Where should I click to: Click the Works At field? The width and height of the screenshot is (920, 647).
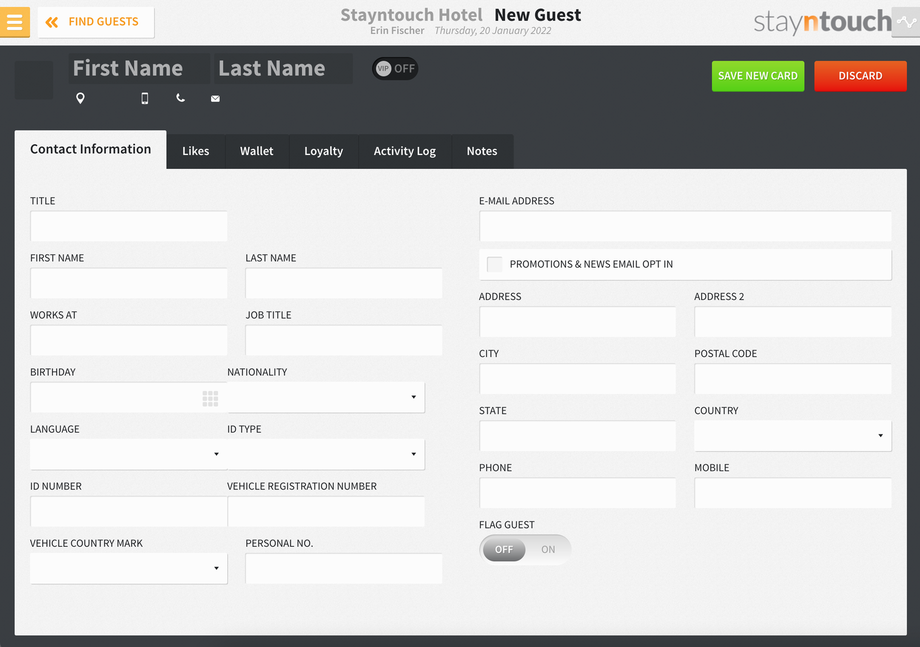coord(128,340)
